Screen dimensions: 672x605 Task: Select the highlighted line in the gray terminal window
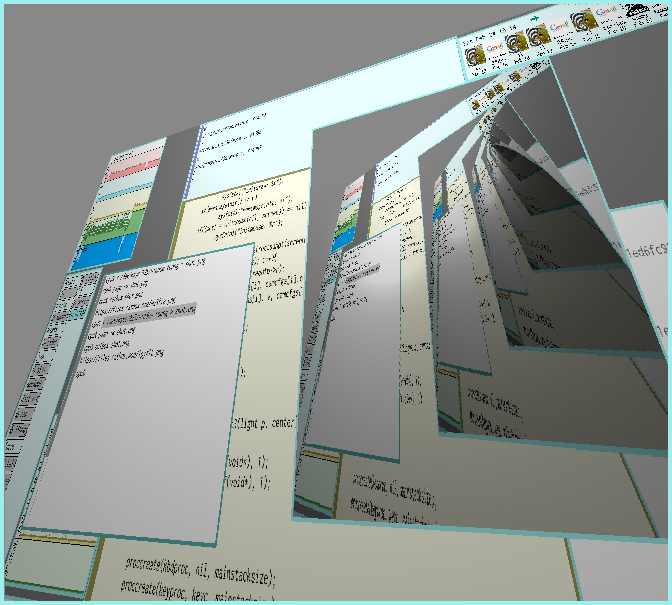[x=148, y=312]
